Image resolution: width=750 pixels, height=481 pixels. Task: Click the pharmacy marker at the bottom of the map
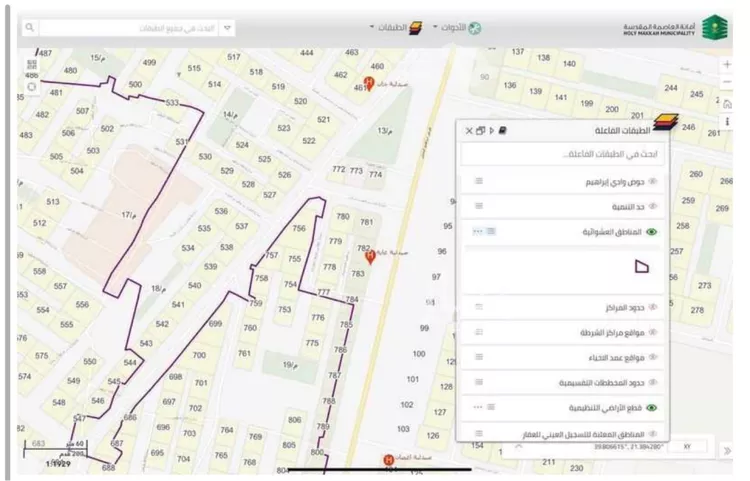388,460
